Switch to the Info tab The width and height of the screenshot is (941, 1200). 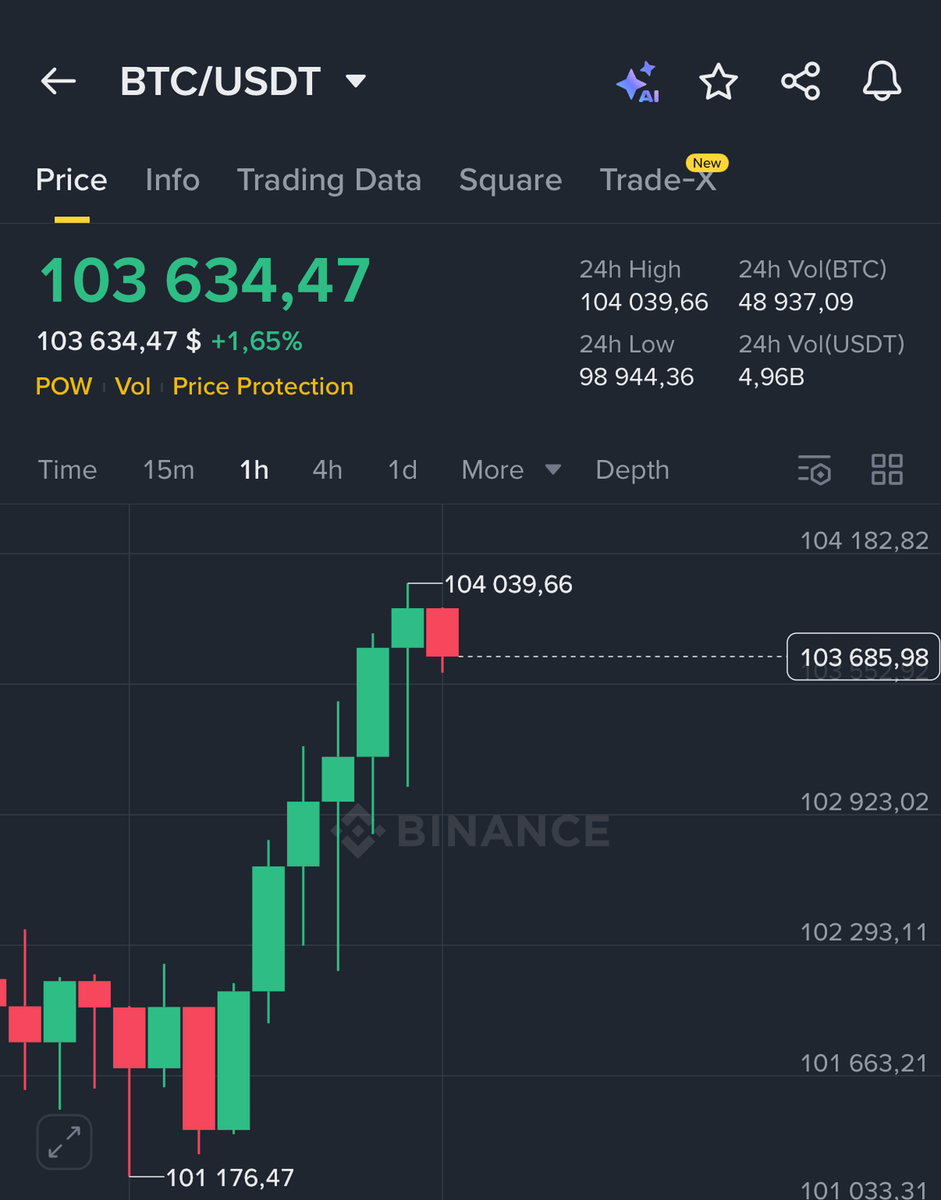(x=172, y=180)
